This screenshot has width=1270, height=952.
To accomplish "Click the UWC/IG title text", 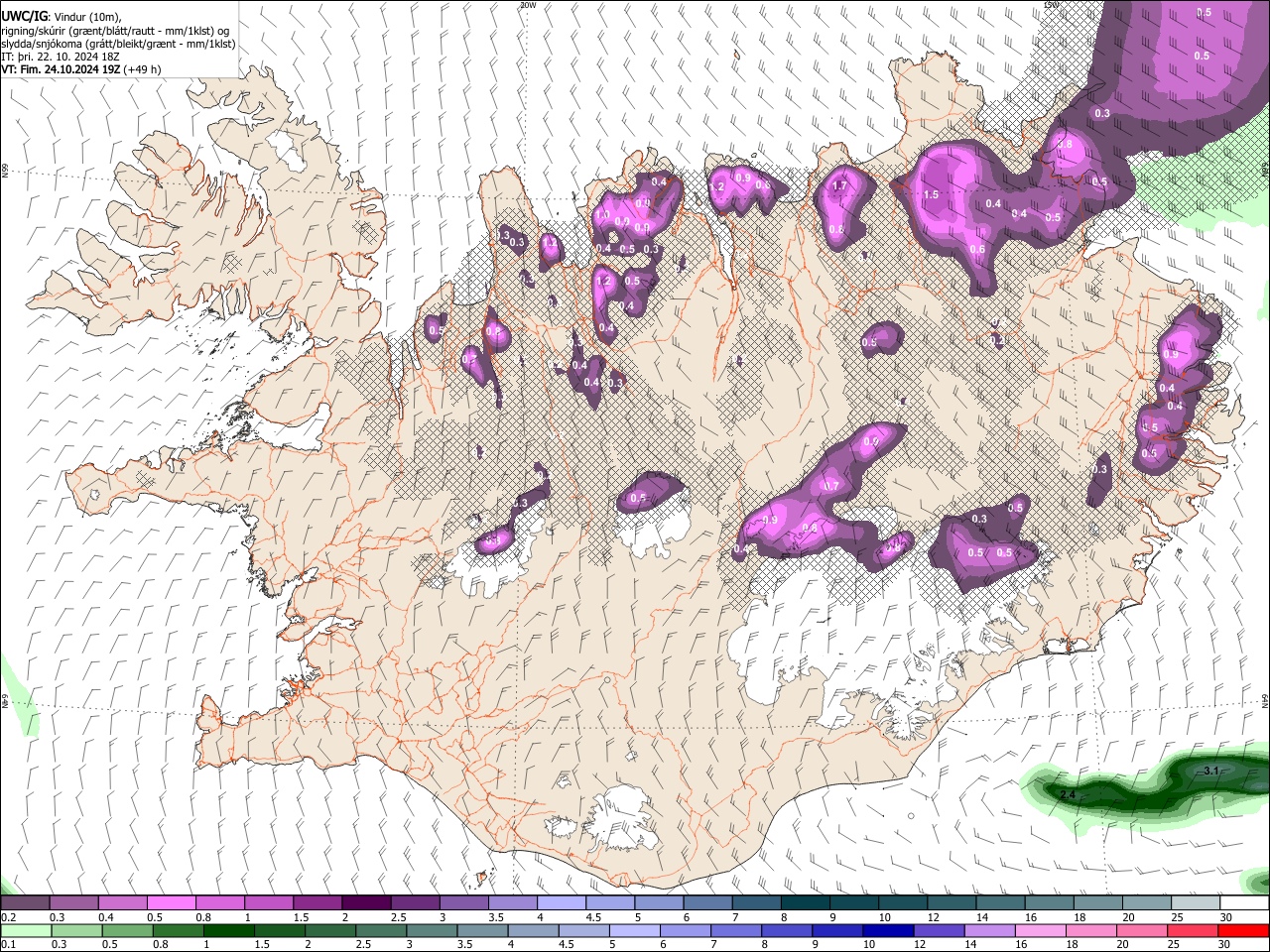I will tap(24, 17).
